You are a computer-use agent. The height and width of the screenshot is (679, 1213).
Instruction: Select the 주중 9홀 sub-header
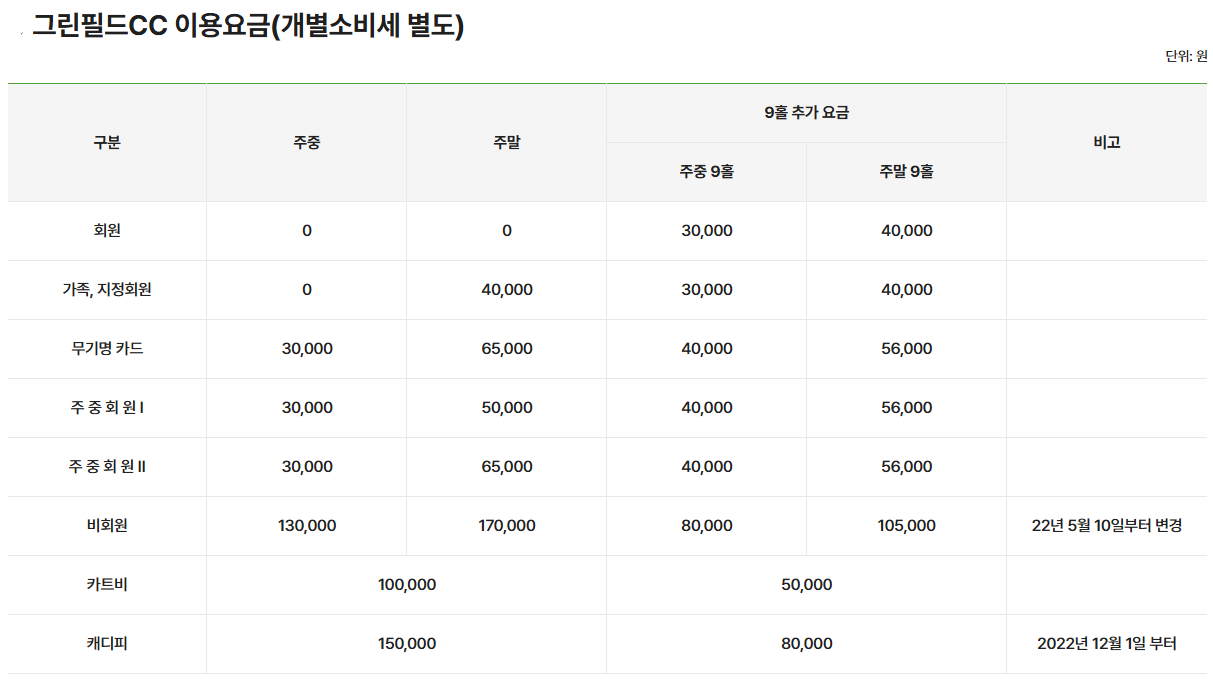[706, 172]
